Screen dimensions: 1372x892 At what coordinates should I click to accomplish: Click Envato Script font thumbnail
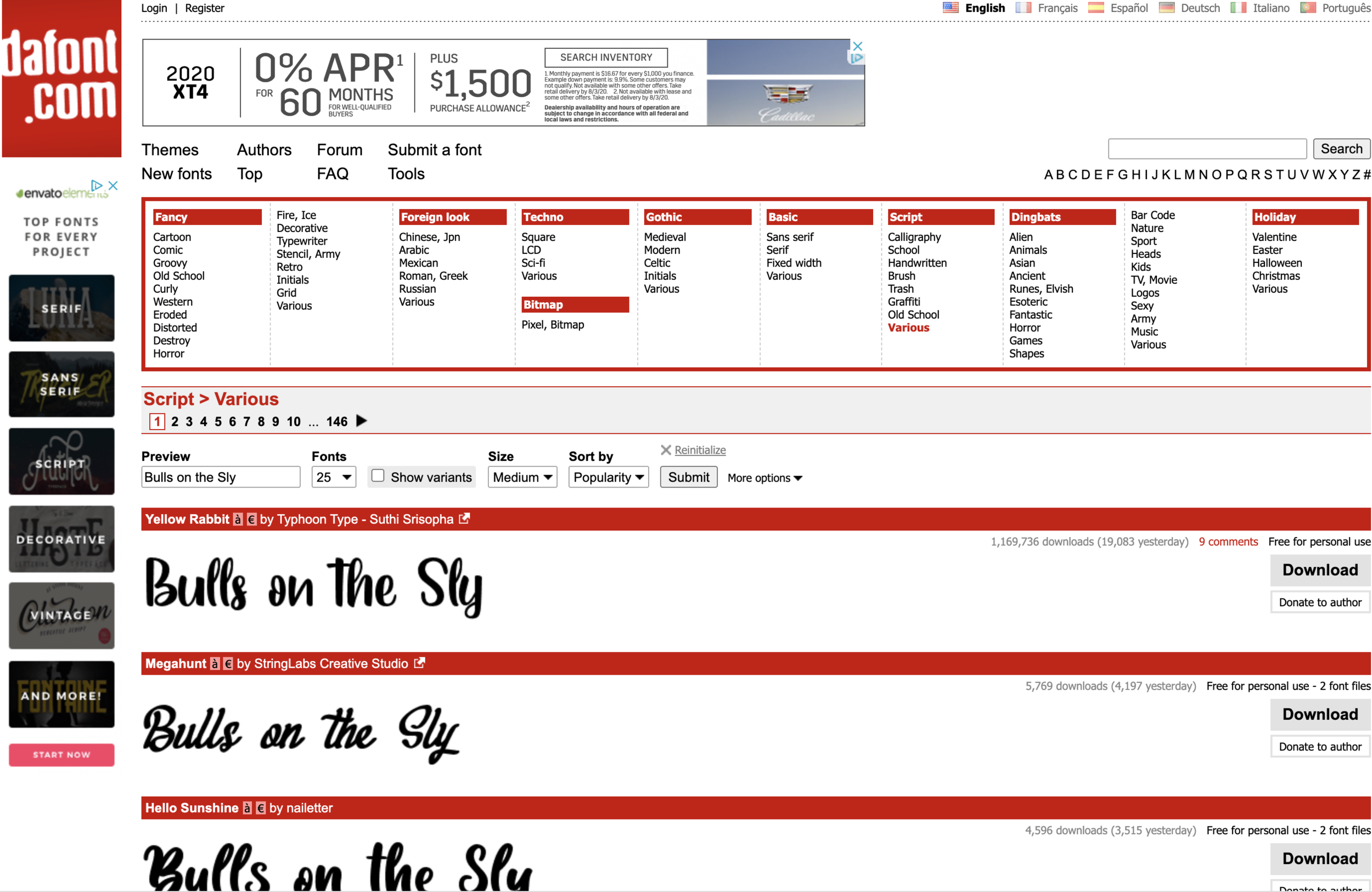61,461
